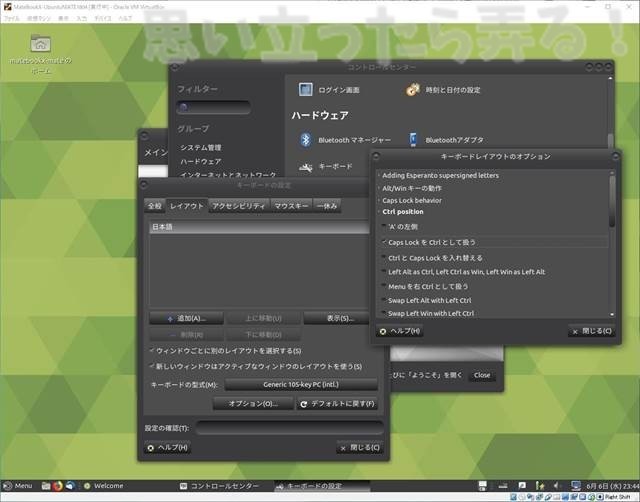
Task: Open the マウスキー tab
Action: 291,206
